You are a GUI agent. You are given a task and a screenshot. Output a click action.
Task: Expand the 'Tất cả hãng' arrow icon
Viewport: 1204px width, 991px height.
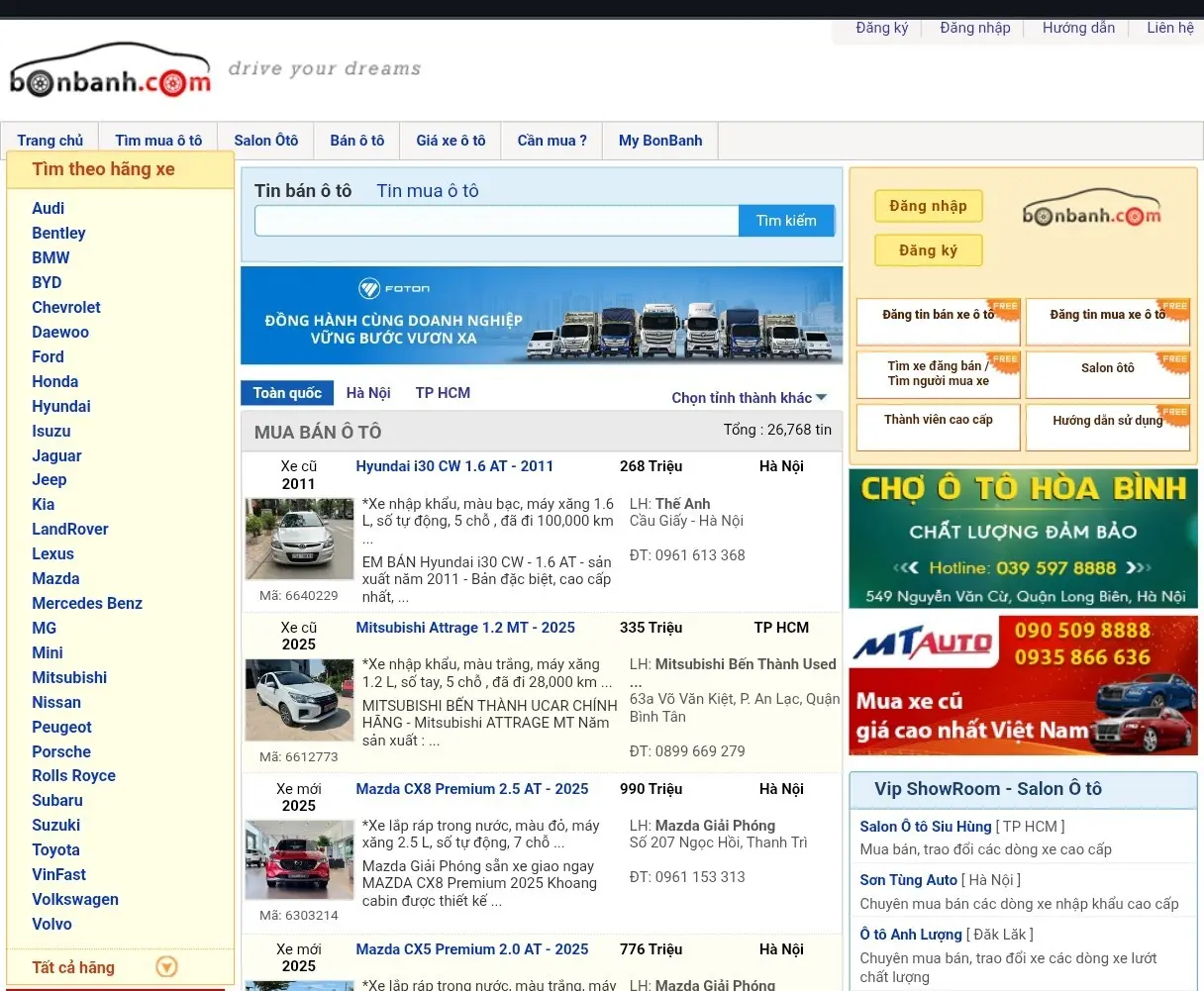tap(166, 967)
